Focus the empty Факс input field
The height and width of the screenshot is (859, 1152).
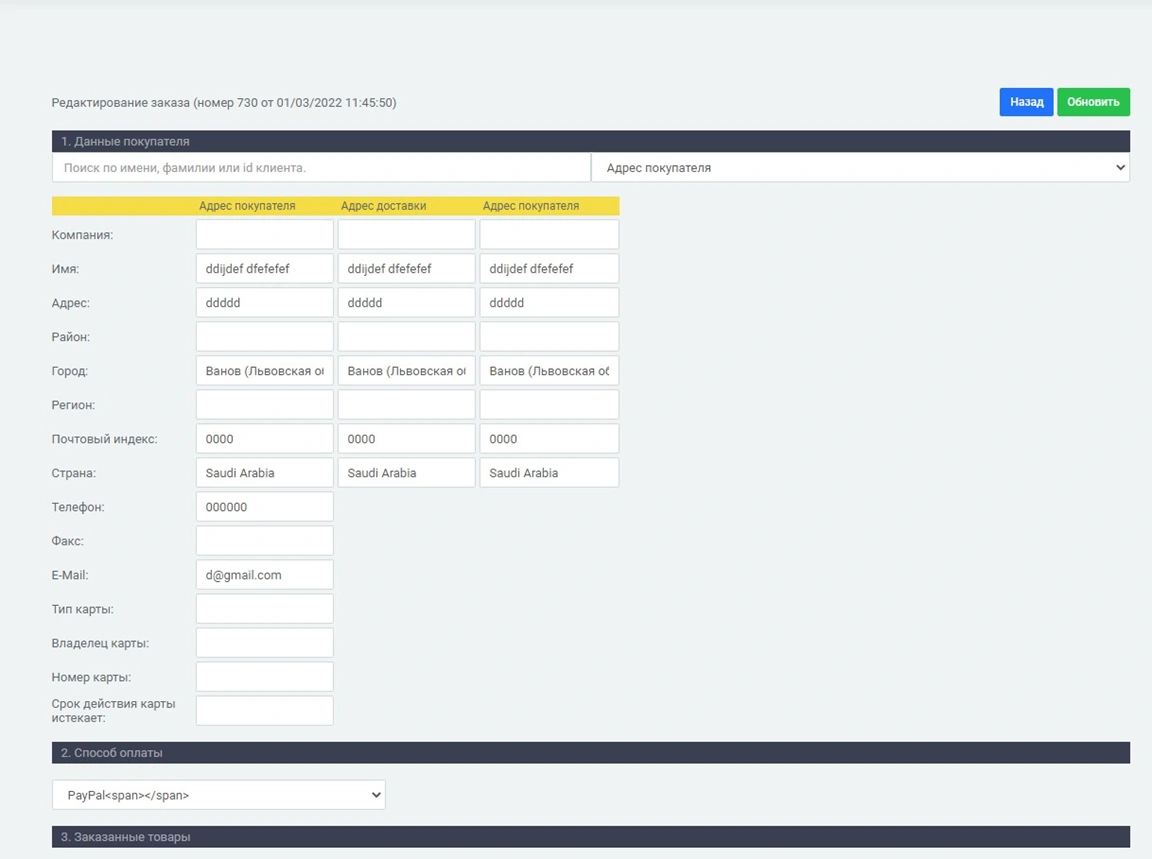point(264,541)
